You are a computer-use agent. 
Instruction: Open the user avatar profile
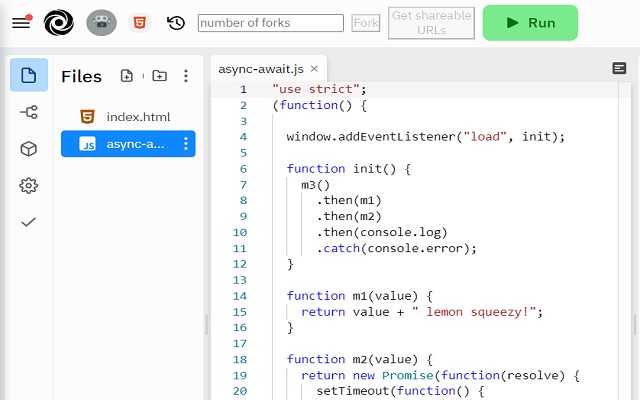pos(101,22)
